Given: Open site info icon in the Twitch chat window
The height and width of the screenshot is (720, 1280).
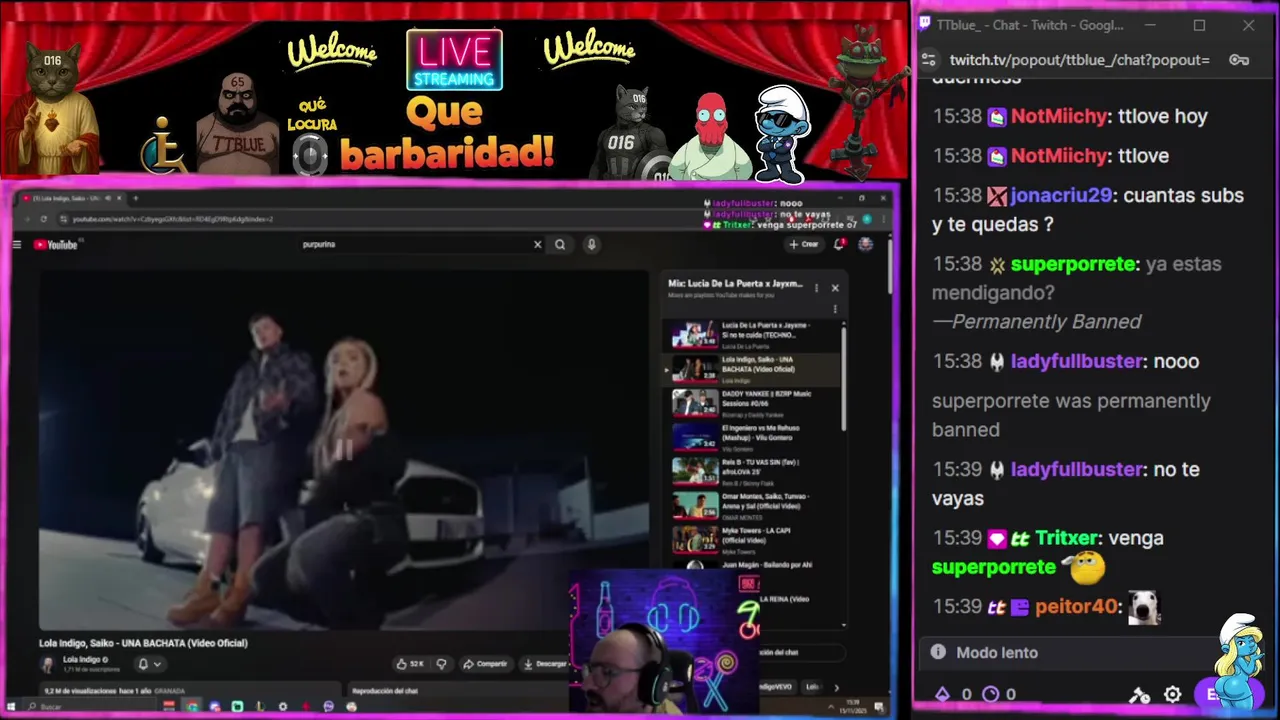Looking at the screenshot, I should pyautogui.click(x=929, y=60).
